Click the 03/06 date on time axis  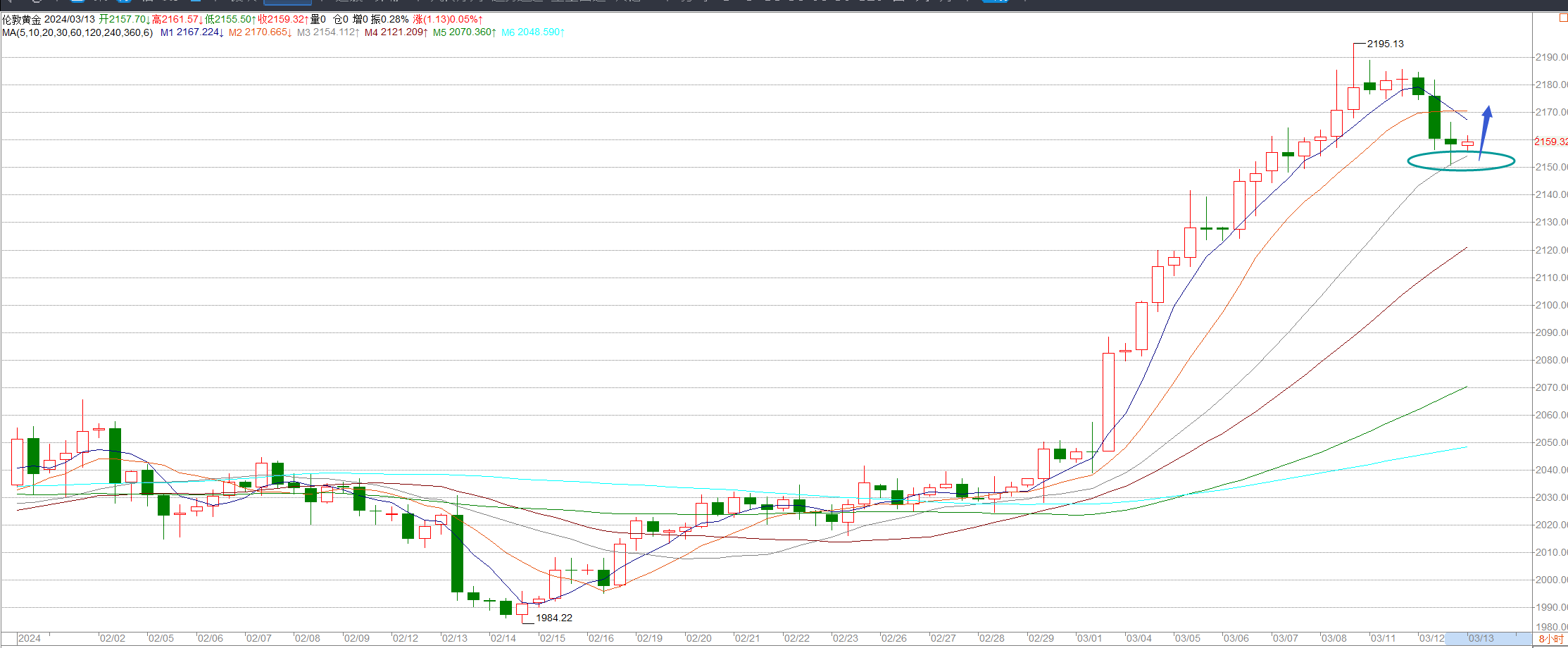click(1236, 638)
